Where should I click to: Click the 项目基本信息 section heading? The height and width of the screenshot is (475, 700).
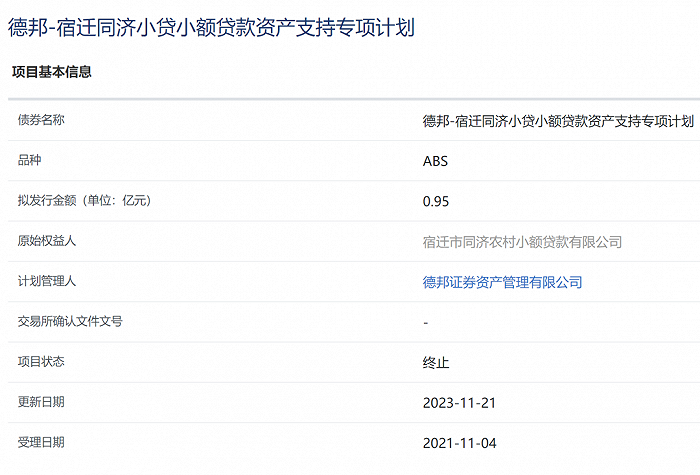[52, 72]
